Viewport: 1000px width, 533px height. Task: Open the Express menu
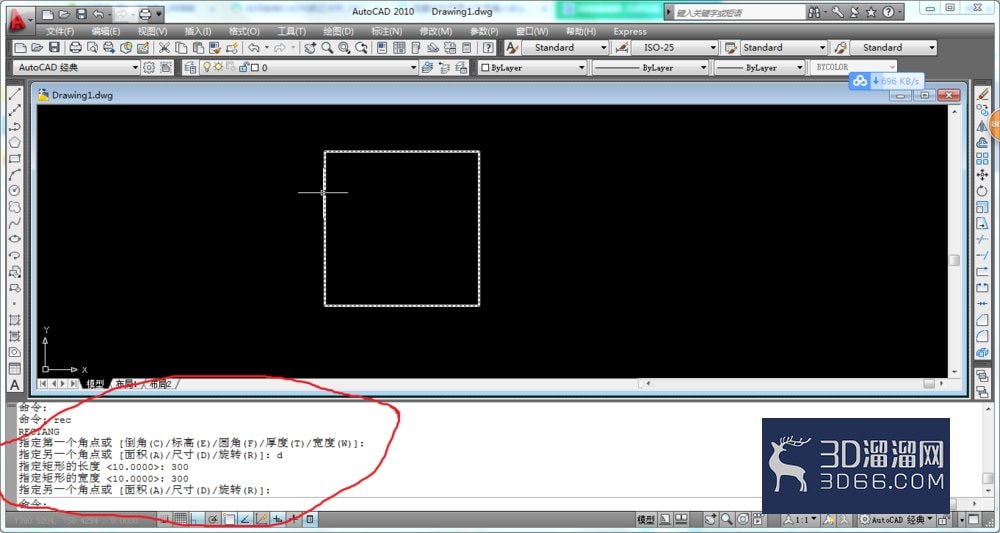coord(630,31)
